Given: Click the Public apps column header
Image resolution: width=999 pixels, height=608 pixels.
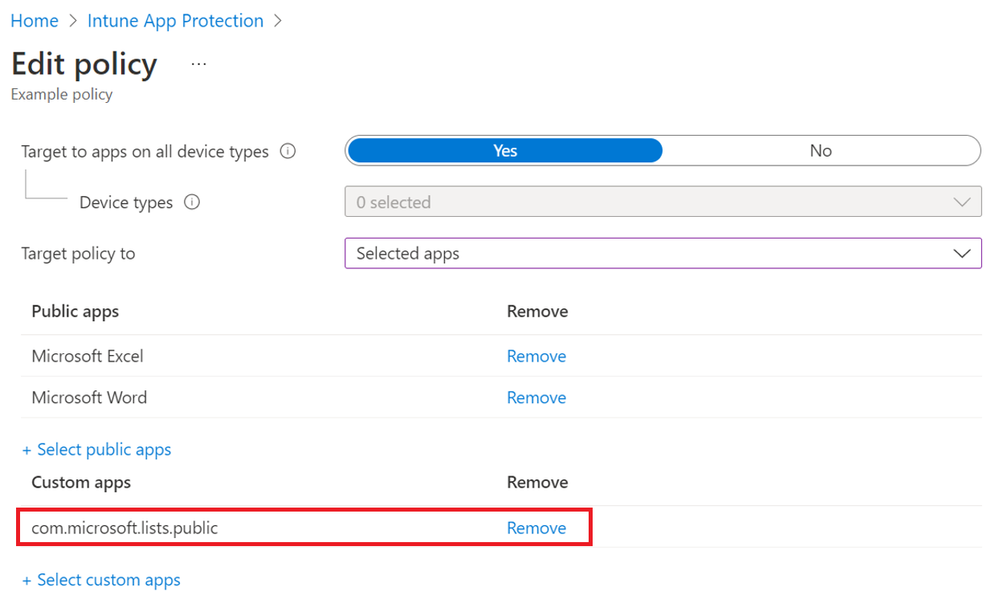Looking at the screenshot, I should click(x=75, y=311).
